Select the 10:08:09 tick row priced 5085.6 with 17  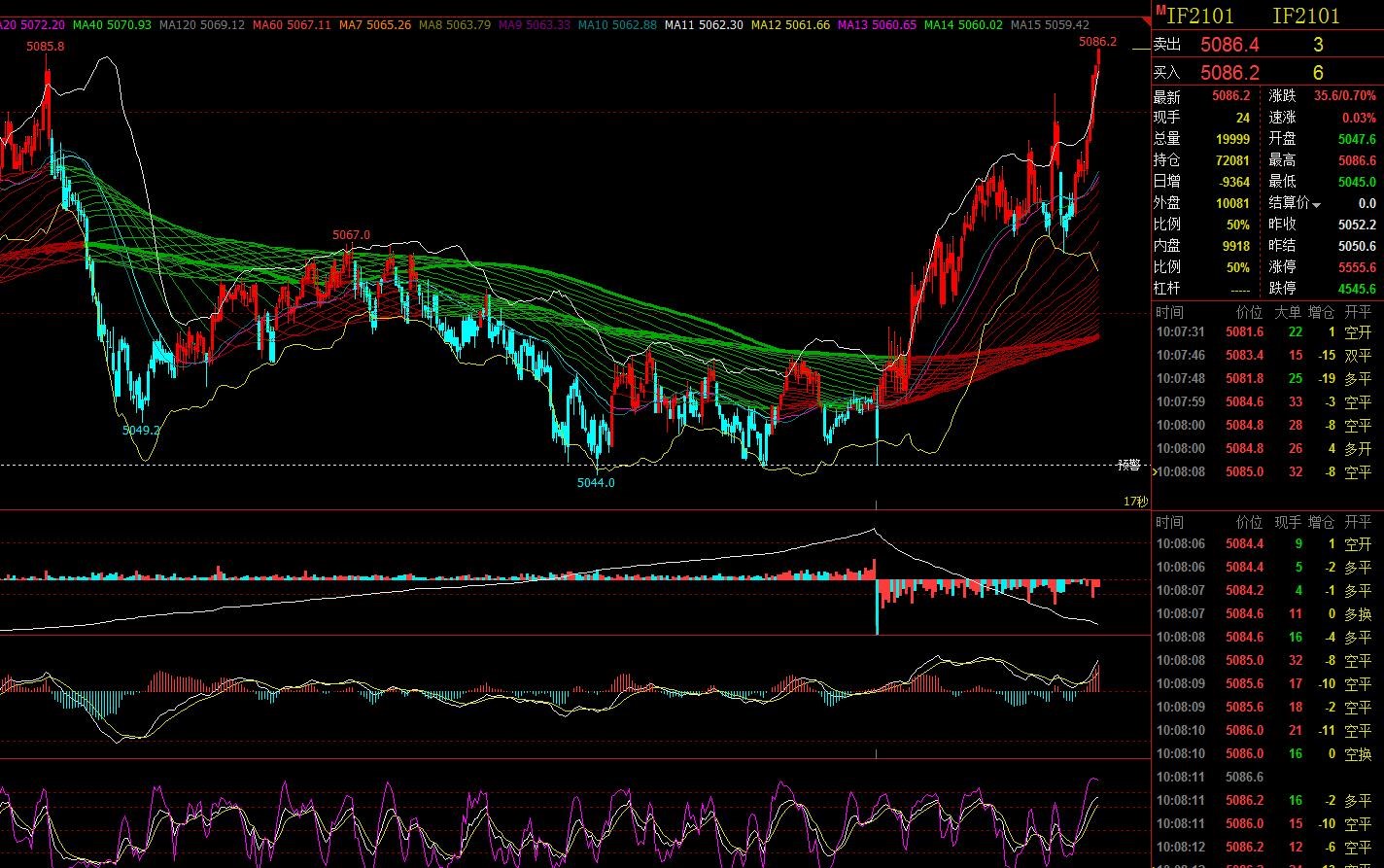tap(1265, 683)
